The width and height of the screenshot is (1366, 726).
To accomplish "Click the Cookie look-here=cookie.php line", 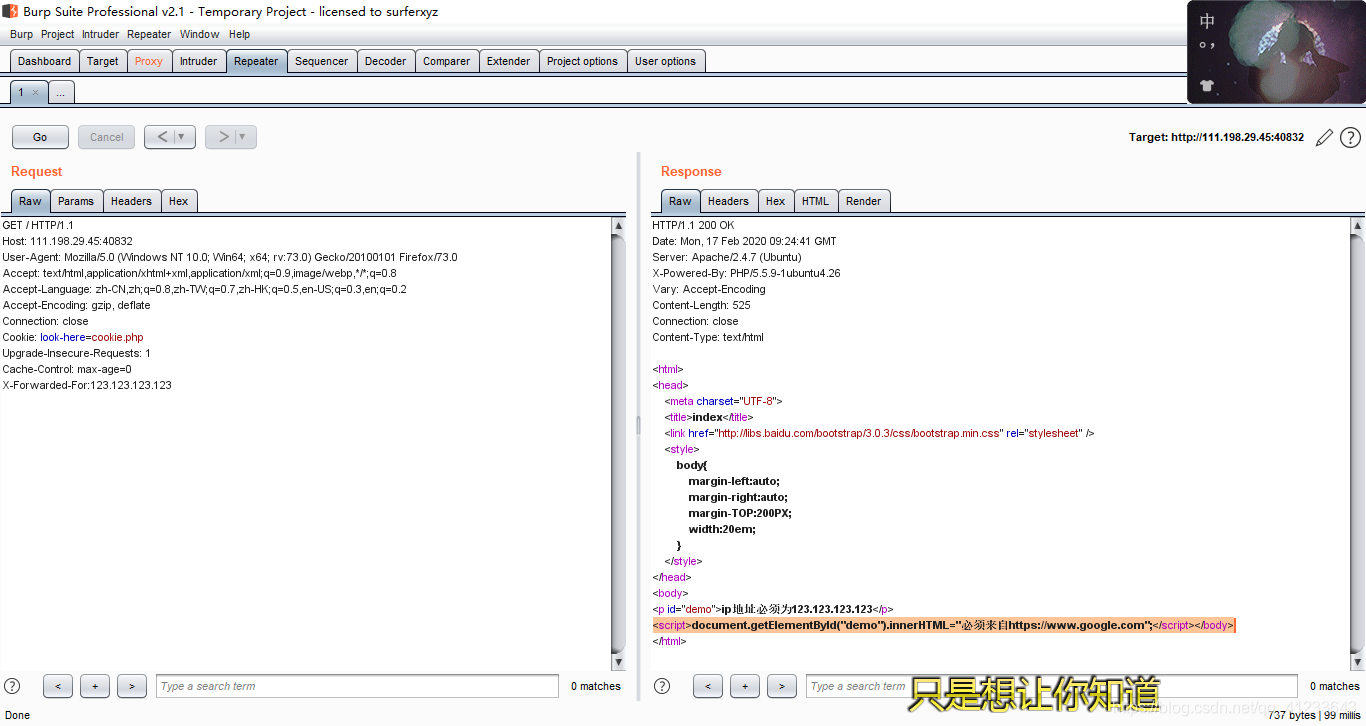I will [73, 337].
